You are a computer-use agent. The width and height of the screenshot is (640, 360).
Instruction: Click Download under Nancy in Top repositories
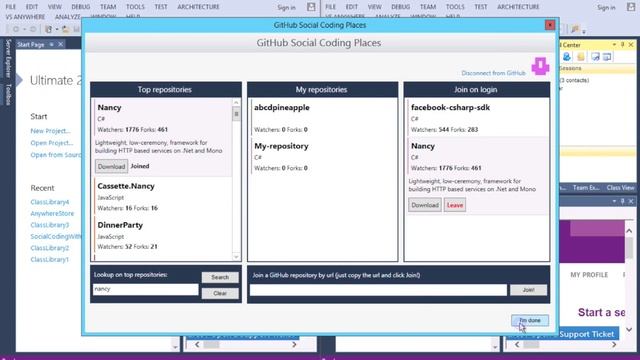pos(111,167)
